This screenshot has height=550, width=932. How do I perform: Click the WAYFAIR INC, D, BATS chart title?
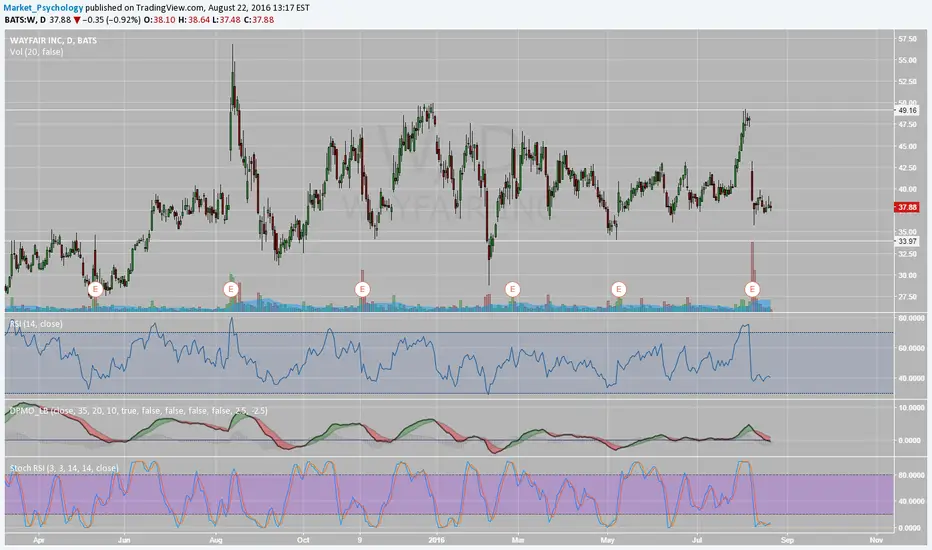tap(53, 40)
